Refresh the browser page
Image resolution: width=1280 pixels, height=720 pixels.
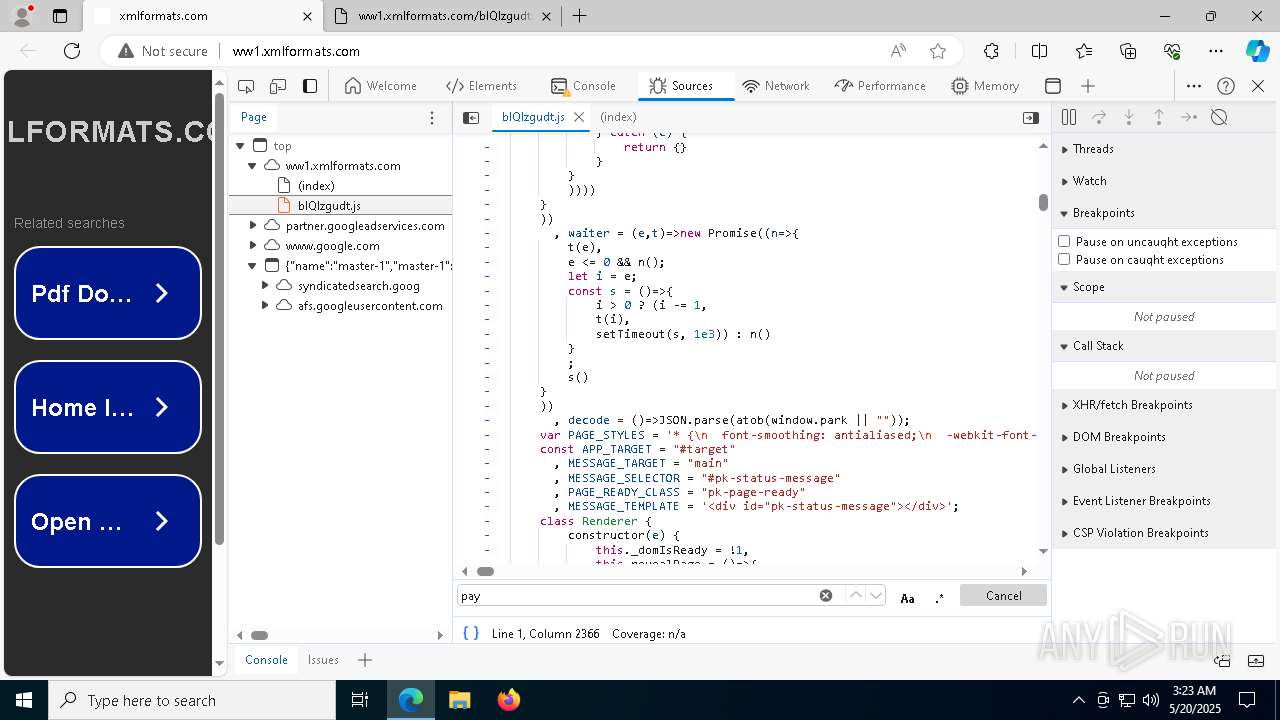[x=72, y=51]
